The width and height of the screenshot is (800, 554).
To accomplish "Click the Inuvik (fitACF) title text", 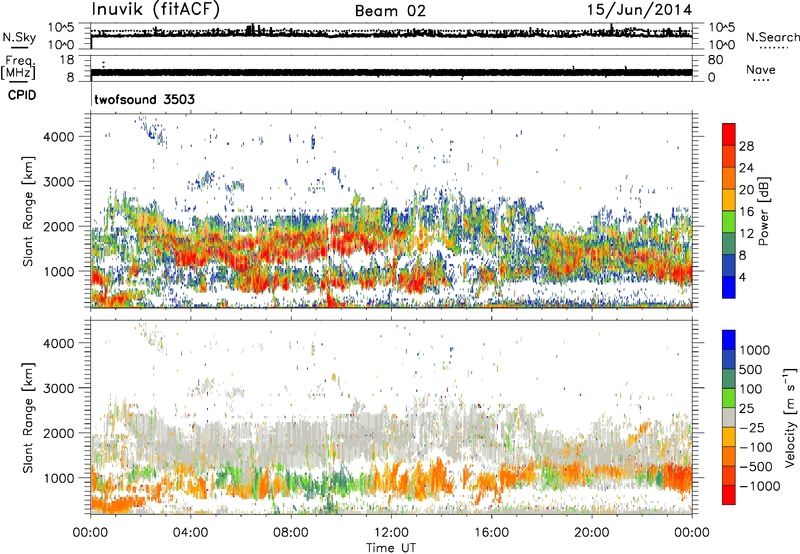I will tap(156, 10).
